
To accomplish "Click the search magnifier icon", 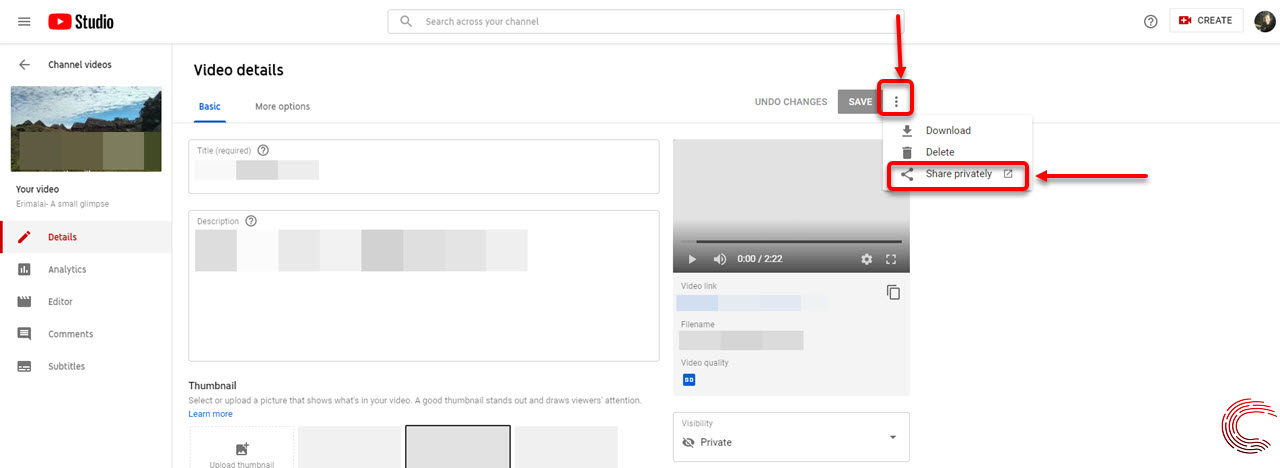I will click(406, 21).
